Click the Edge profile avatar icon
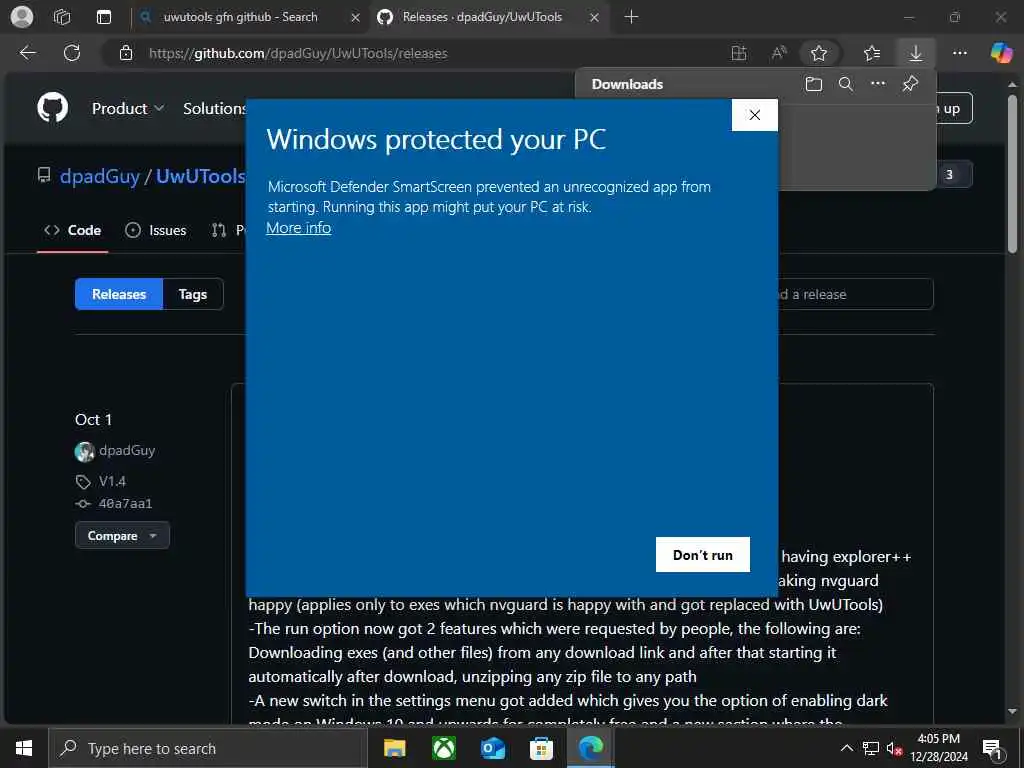Viewport: 1024px width, 768px height. (22, 17)
